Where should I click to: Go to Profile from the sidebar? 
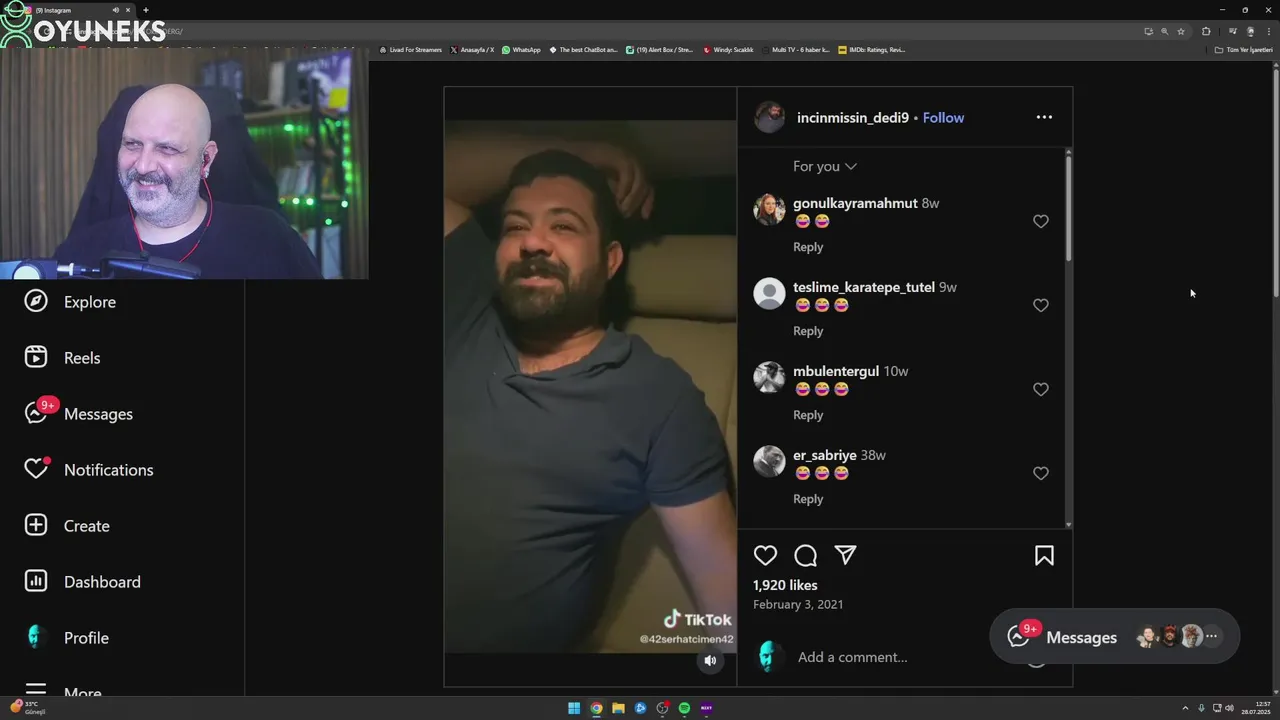coord(66,638)
